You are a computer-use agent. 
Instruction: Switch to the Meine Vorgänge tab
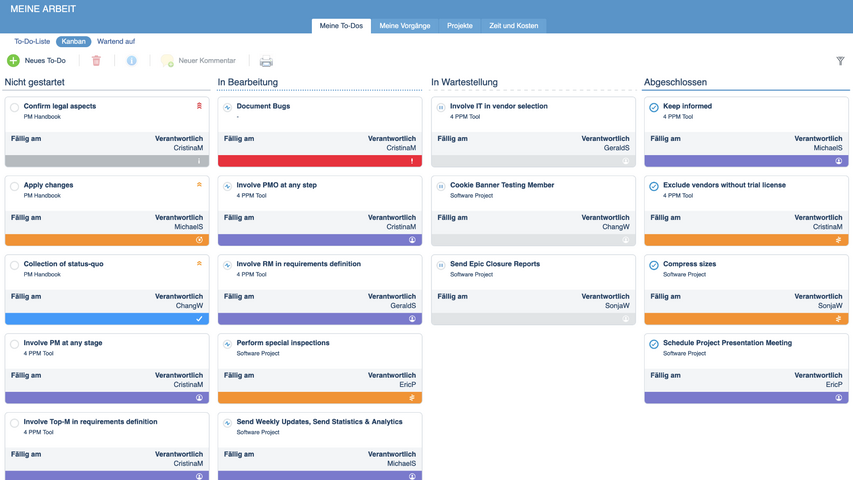coord(404,26)
